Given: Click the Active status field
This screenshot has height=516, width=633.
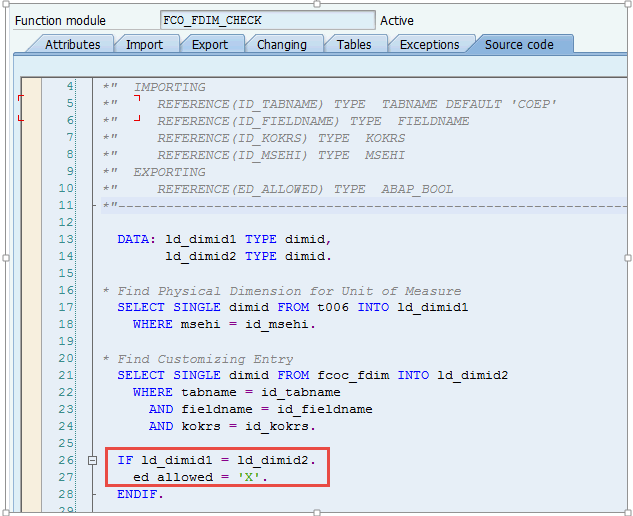Looking at the screenshot, I should (x=397, y=21).
